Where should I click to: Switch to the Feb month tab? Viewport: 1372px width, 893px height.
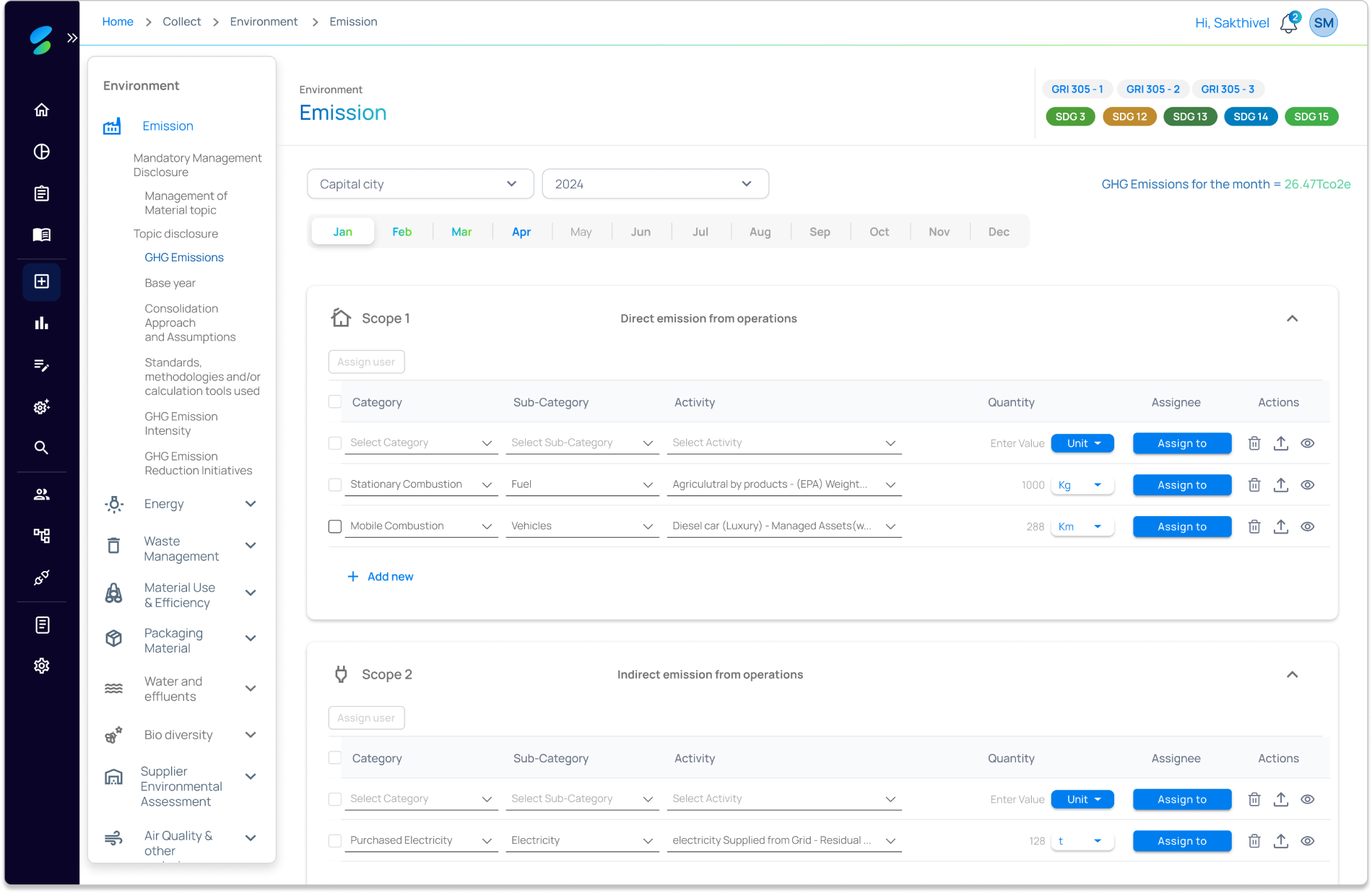[401, 232]
